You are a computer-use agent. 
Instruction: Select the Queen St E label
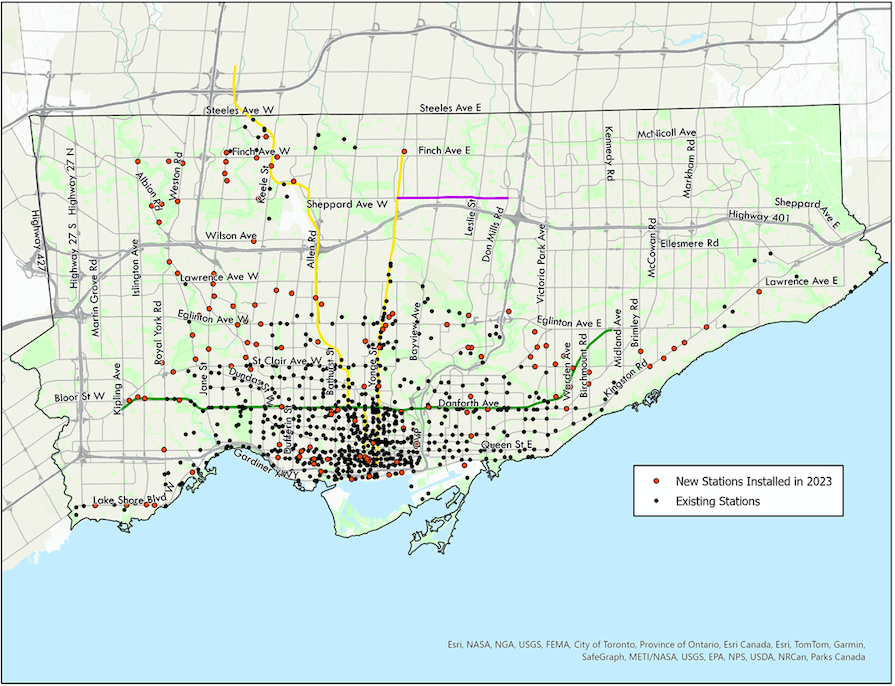coord(510,443)
